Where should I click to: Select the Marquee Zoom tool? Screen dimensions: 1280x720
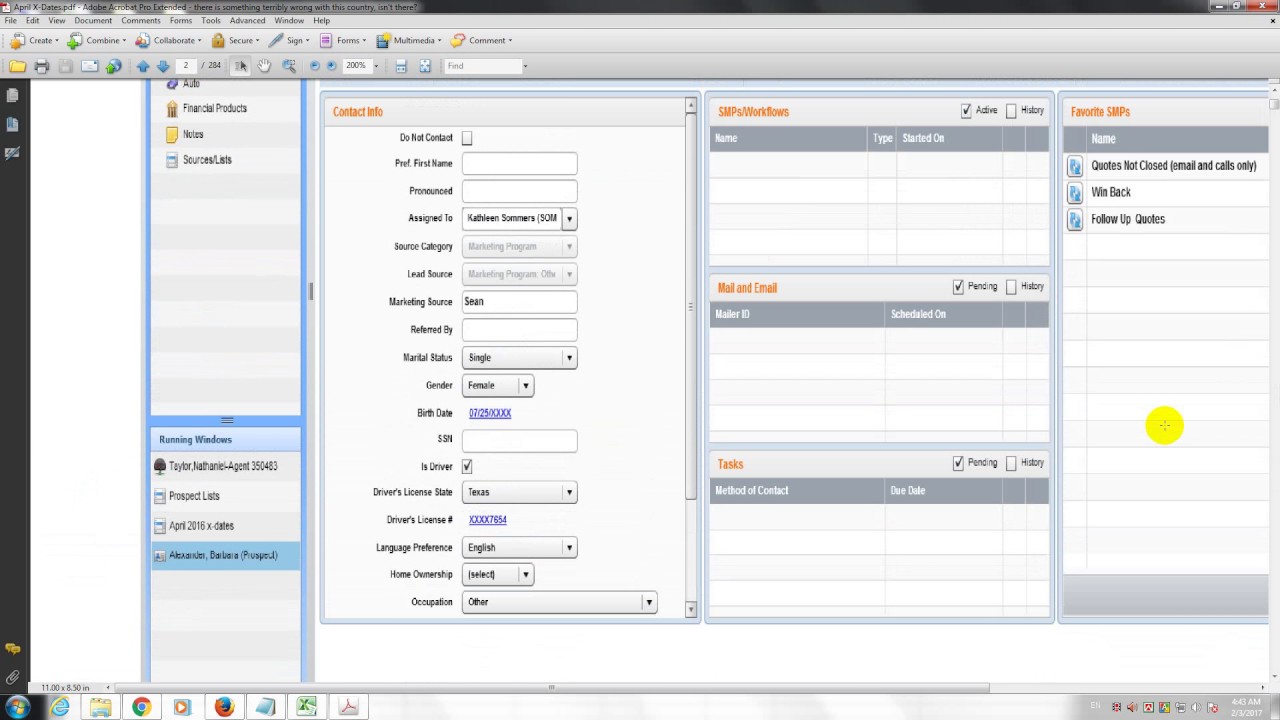point(289,66)
